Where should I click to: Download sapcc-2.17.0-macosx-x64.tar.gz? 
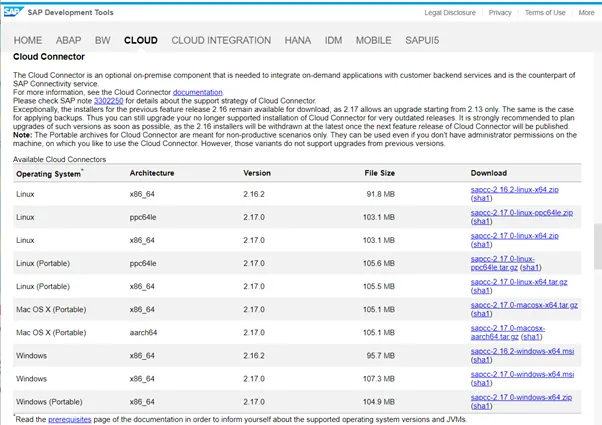tap(524, 305)
